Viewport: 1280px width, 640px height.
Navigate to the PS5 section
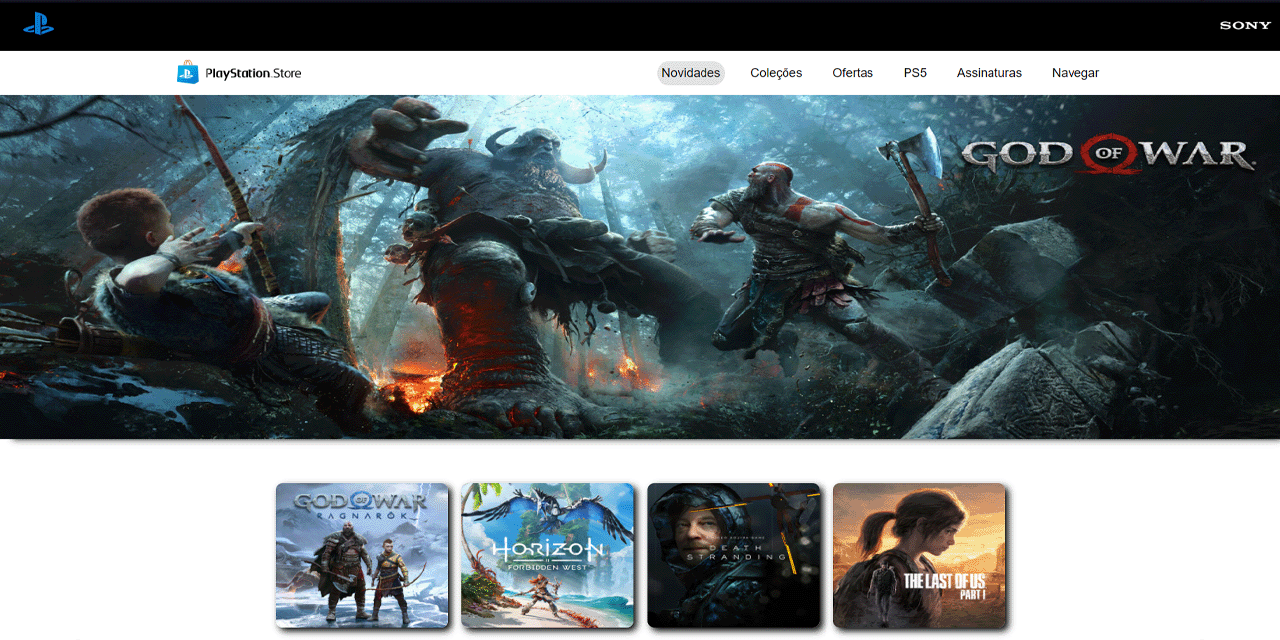[x=915, y=72]
